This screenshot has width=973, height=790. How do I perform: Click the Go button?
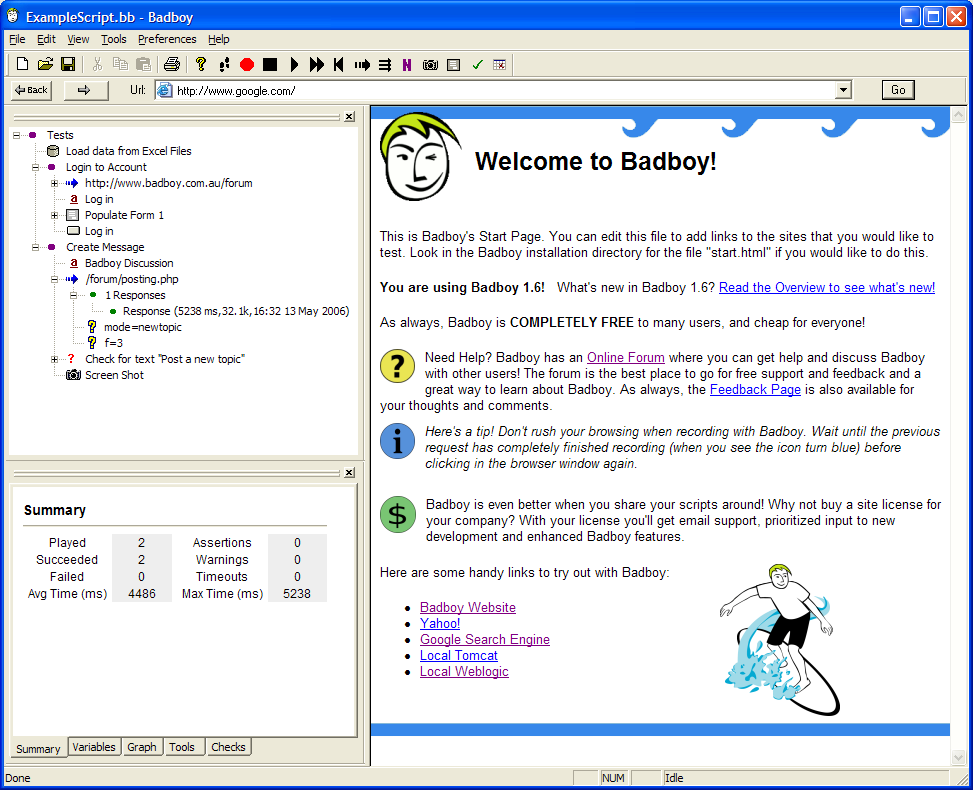tap(898, 90)
